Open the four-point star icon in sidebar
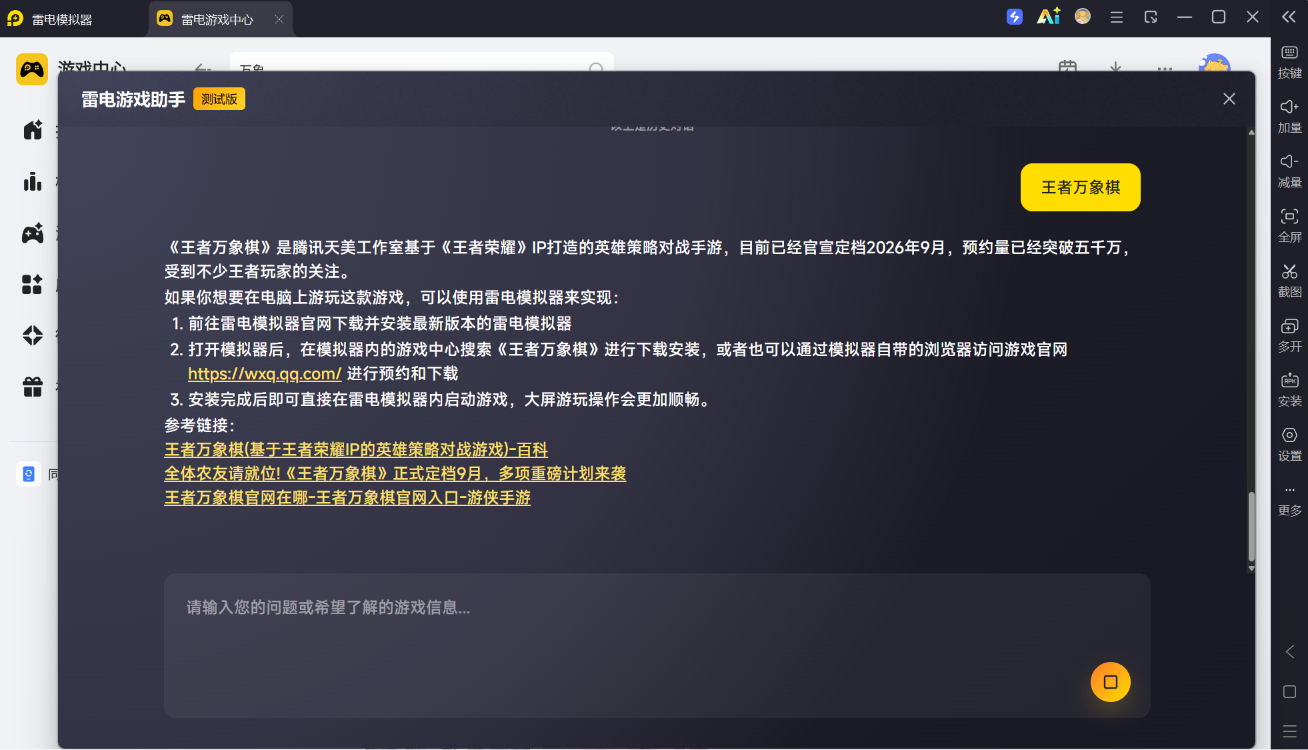Screen dimensions: 1308x750 click(33, 335)
